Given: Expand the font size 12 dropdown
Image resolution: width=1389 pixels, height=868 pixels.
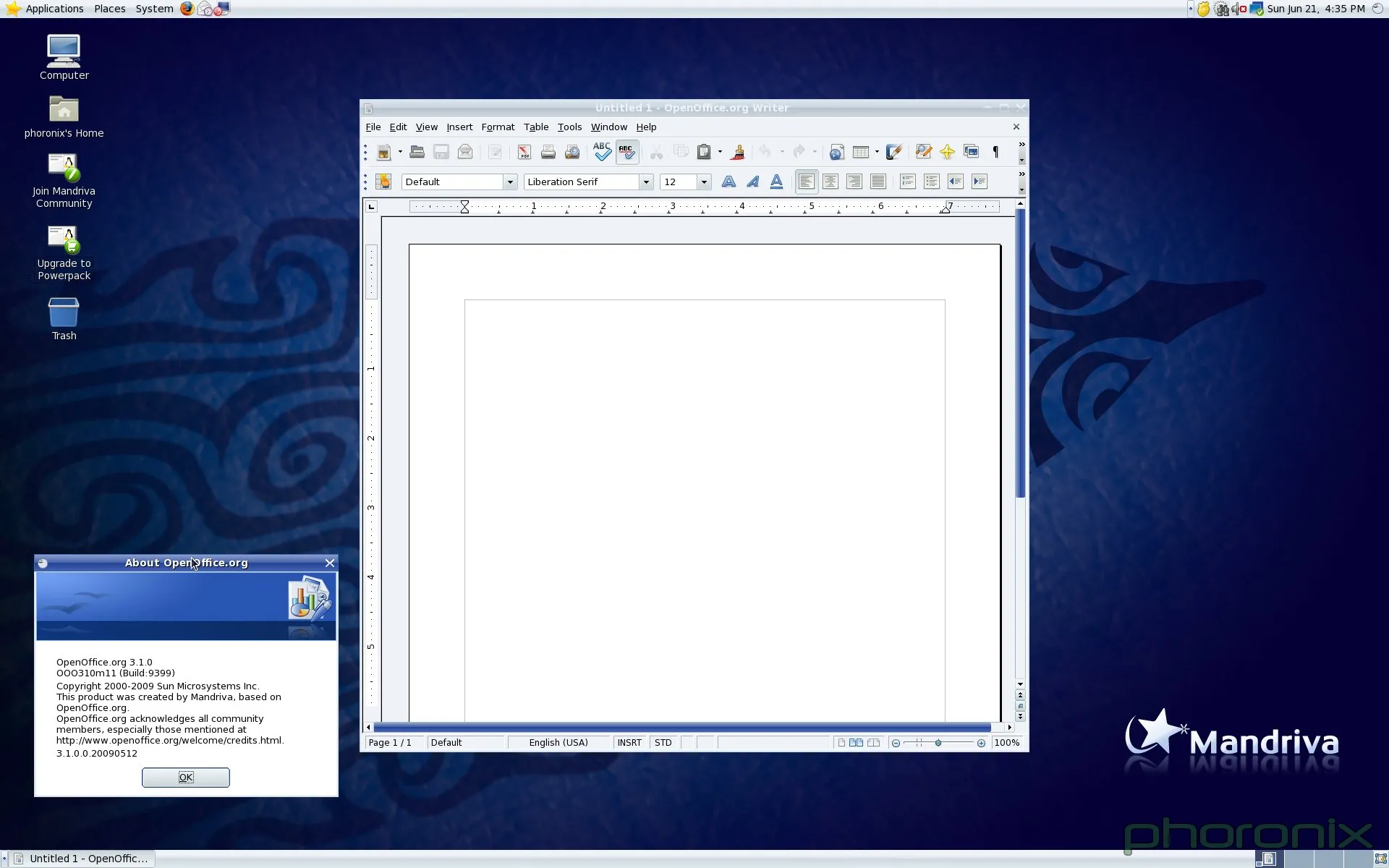Looking at the screenshot, I should coord(704,182).
